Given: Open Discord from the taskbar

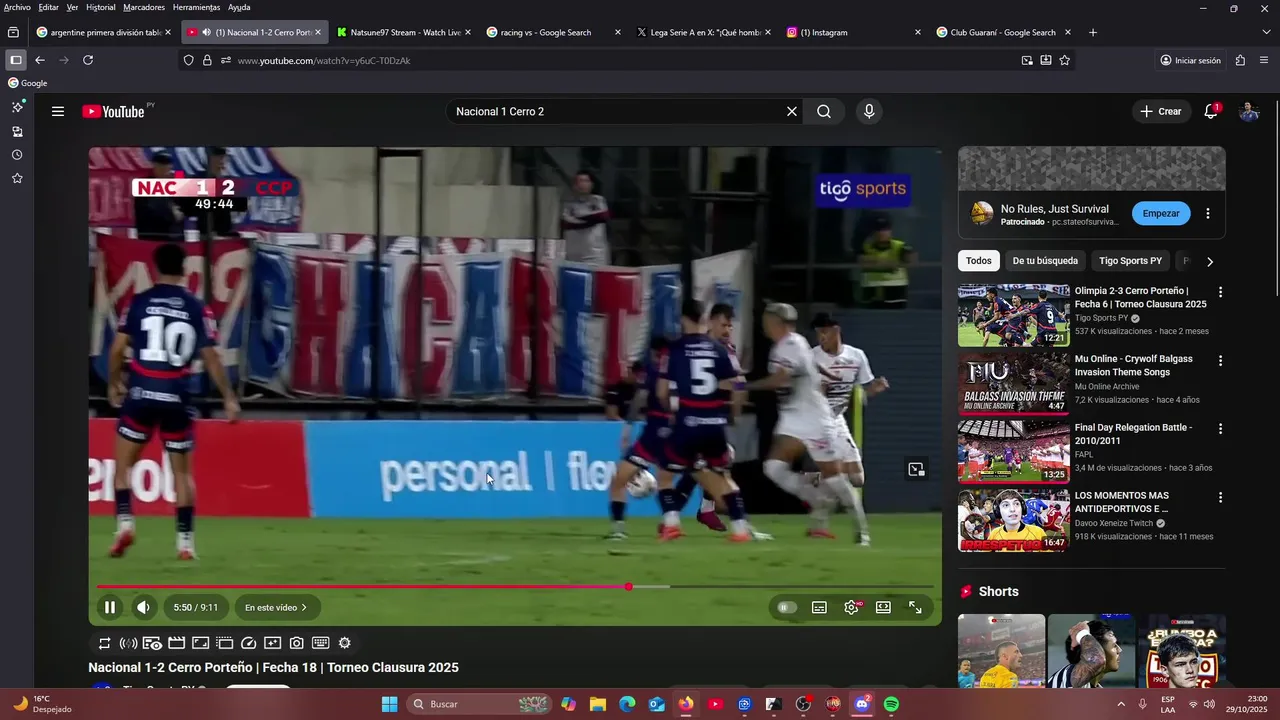Looking at the screenshot, I should tap(862, 704).
